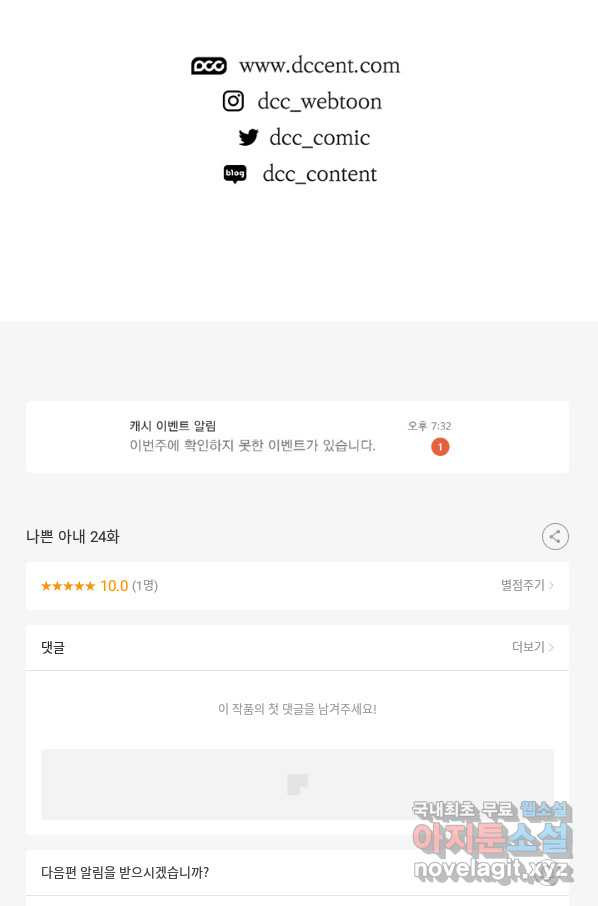The image size is (598, 906).
Task: Click the red notification badge showing 1
Action: (x=440, y=447)
